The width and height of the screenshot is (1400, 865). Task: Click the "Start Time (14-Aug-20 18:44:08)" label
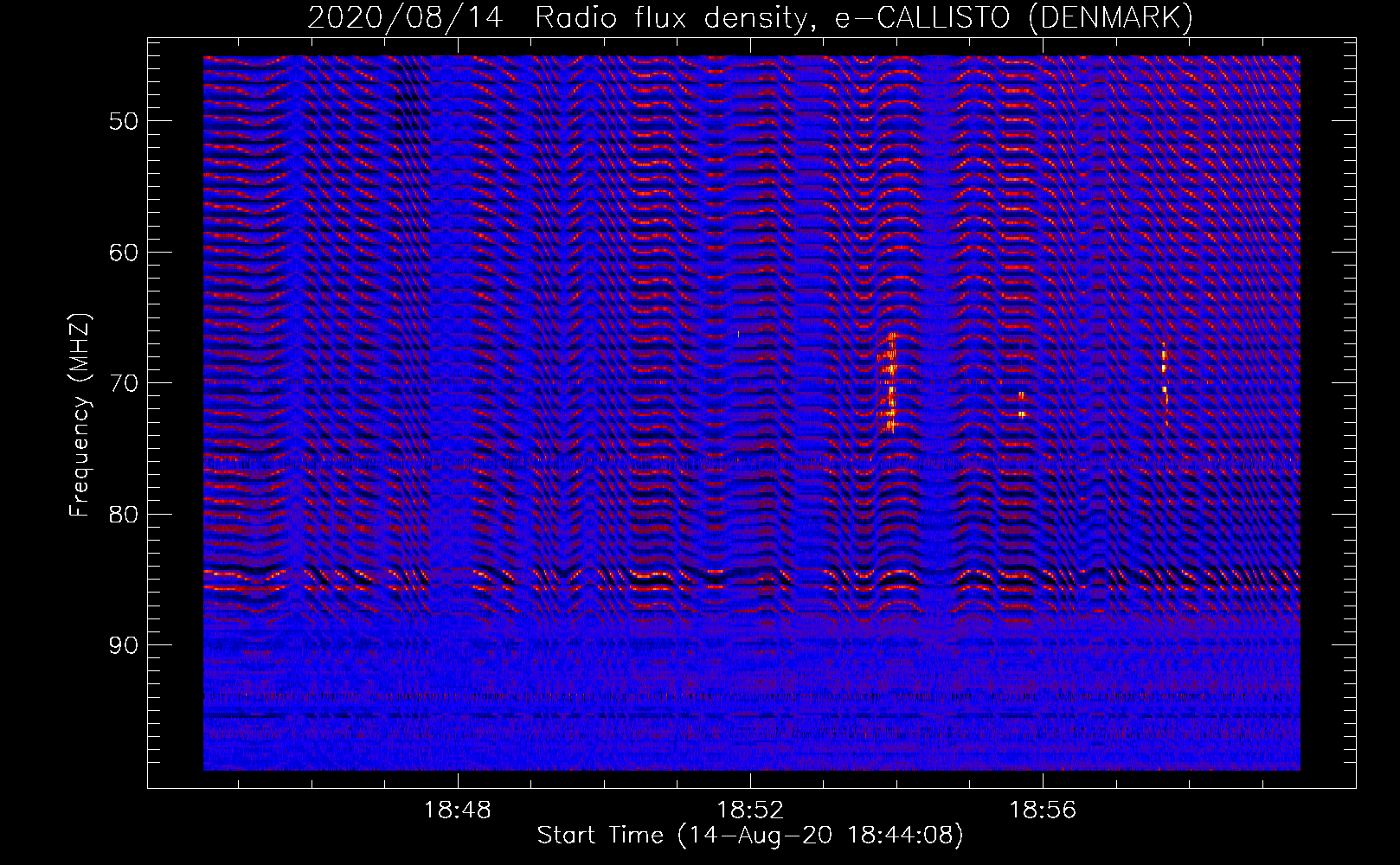(750, 836)
